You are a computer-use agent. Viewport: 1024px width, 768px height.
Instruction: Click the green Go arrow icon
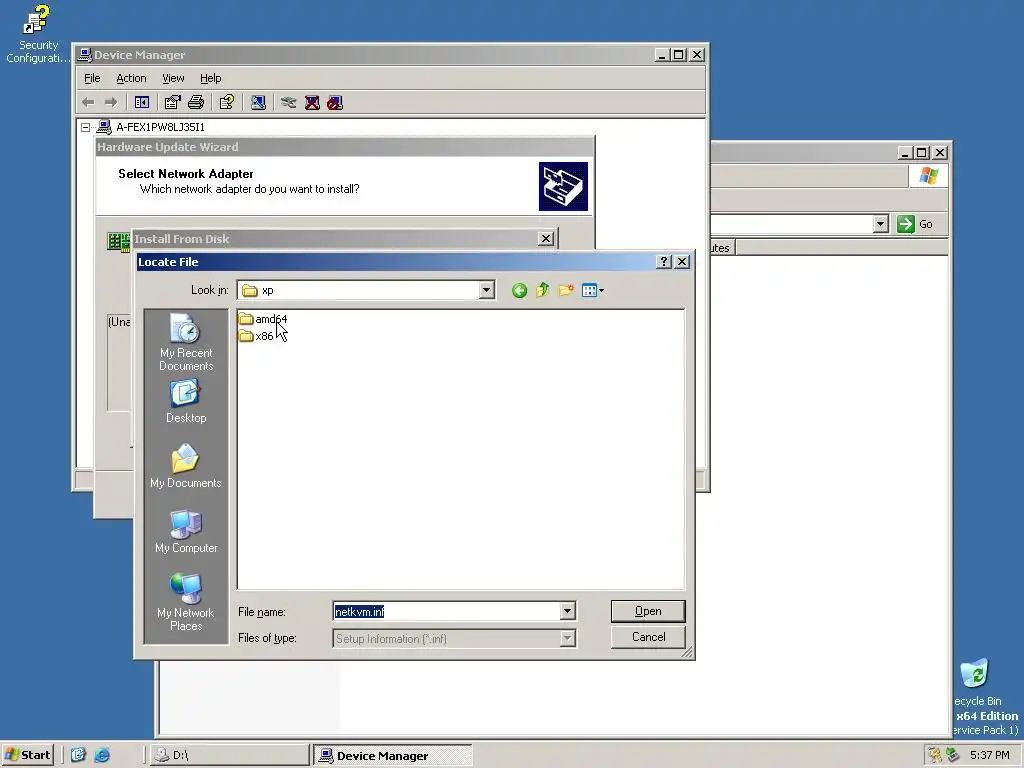tap(906, 224)
